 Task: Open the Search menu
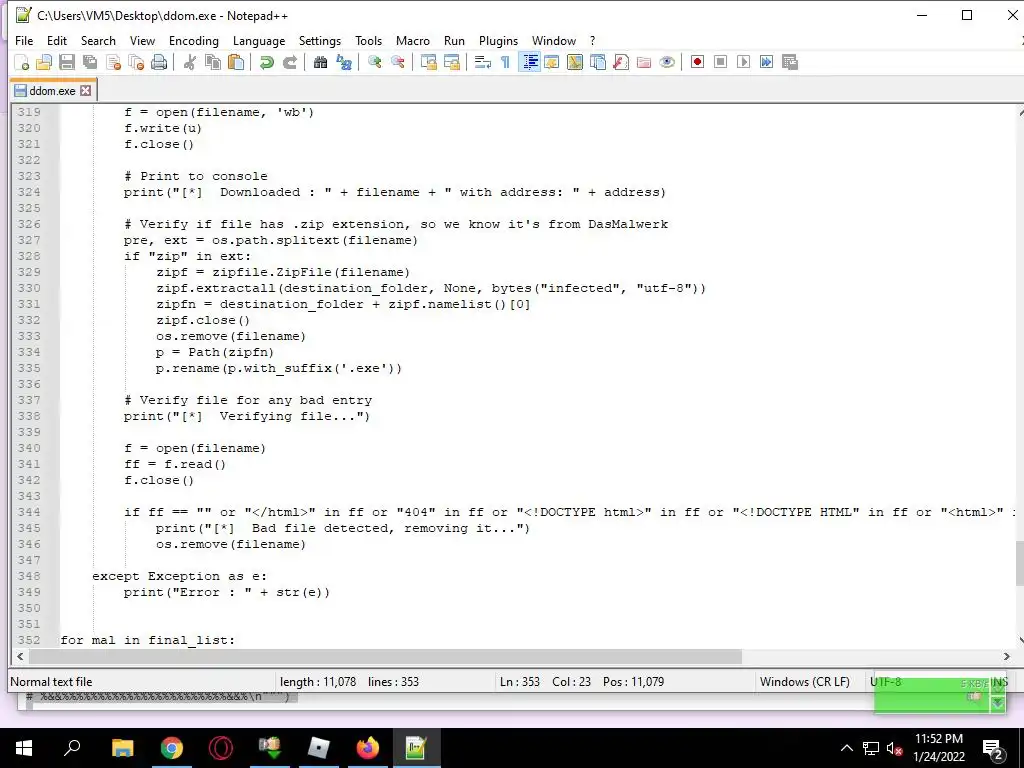point(98,40)
